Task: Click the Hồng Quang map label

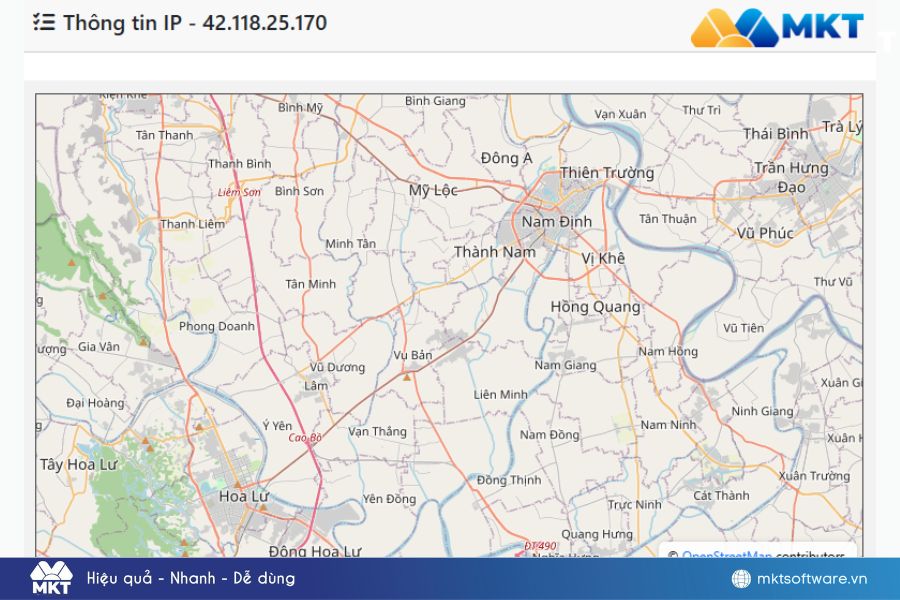Action: [x=595, y=307]
